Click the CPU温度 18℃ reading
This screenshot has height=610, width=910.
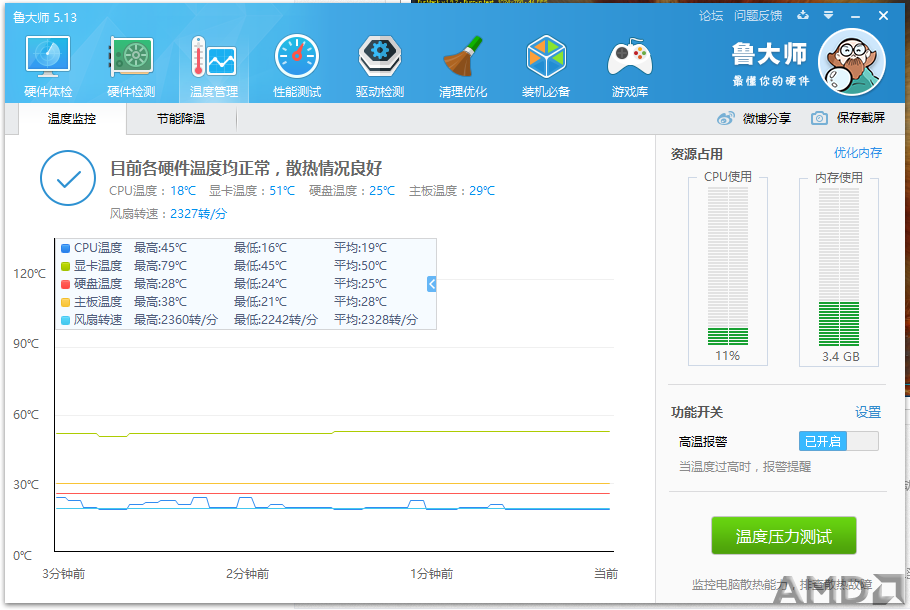[x=153, y=190]
